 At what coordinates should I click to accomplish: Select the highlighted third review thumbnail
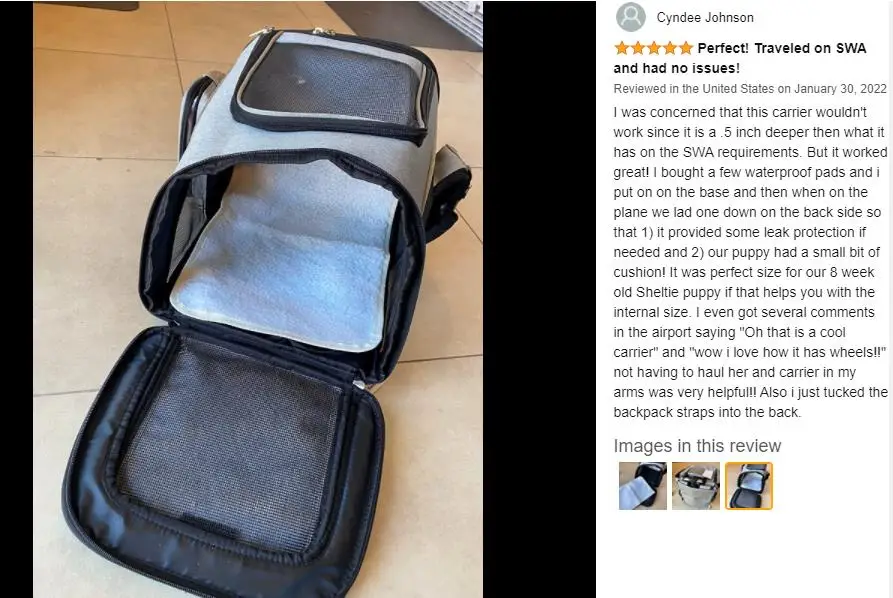click(749, 486)
